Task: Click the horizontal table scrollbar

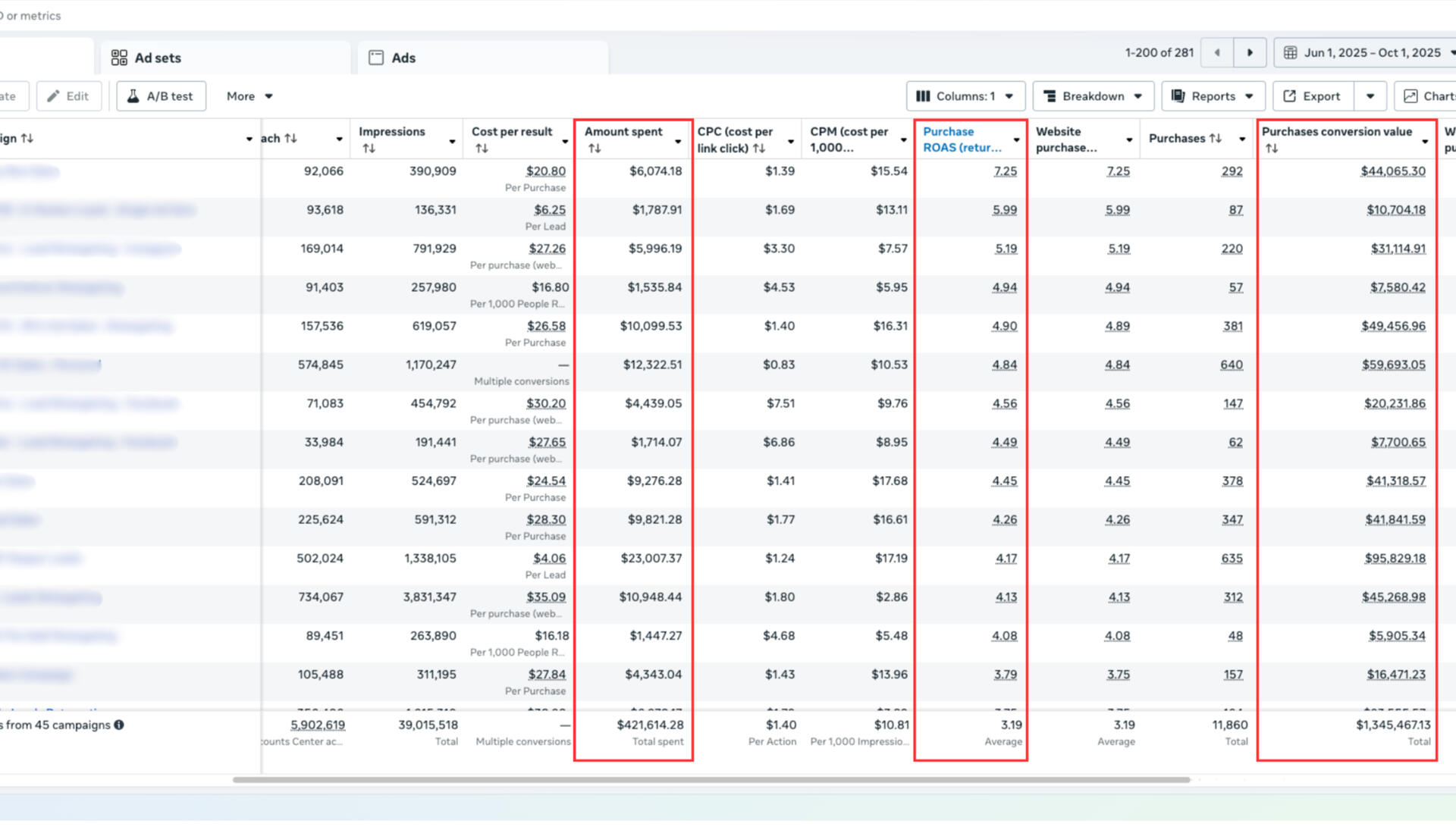Action: point(711,779)
